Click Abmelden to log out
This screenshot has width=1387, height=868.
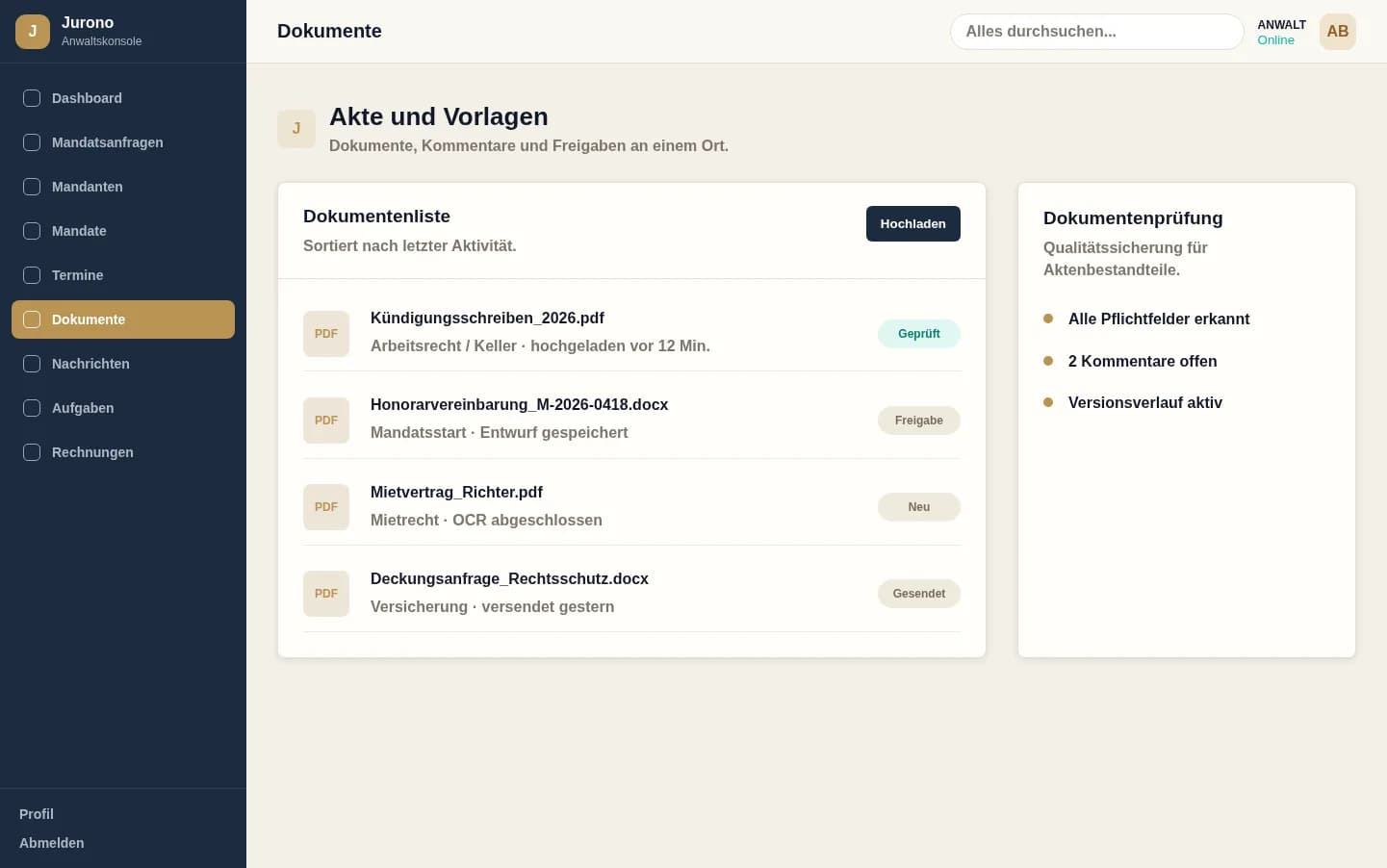coord(52,843)
